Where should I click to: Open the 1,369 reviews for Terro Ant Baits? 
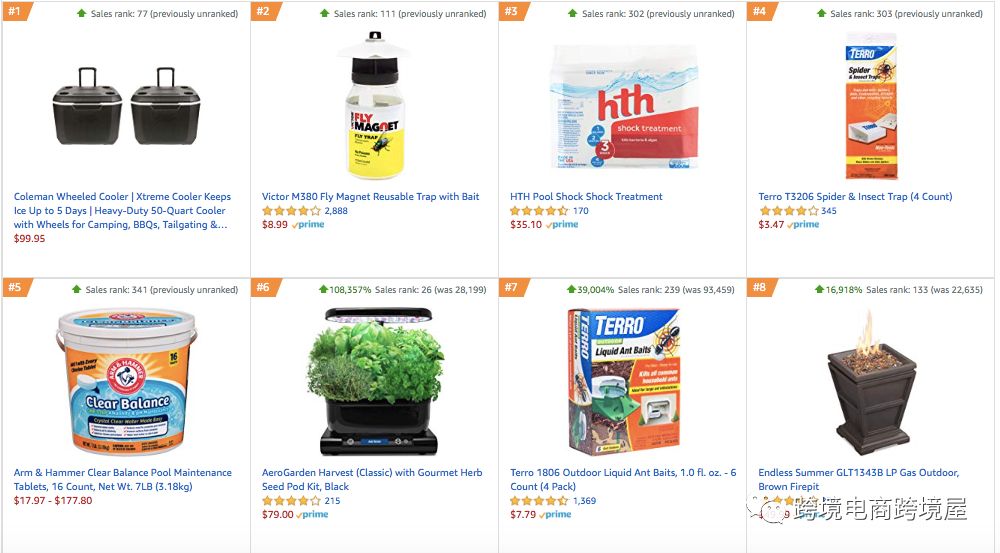tap(584, 501)
